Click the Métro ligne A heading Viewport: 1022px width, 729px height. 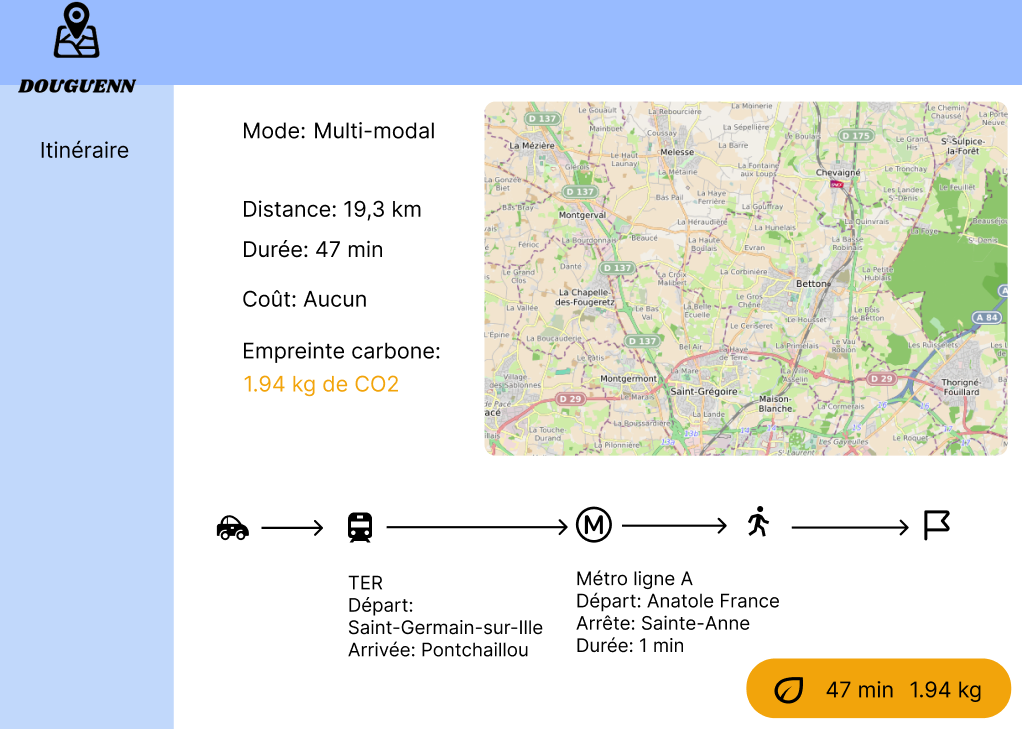(x=634, y=579)
